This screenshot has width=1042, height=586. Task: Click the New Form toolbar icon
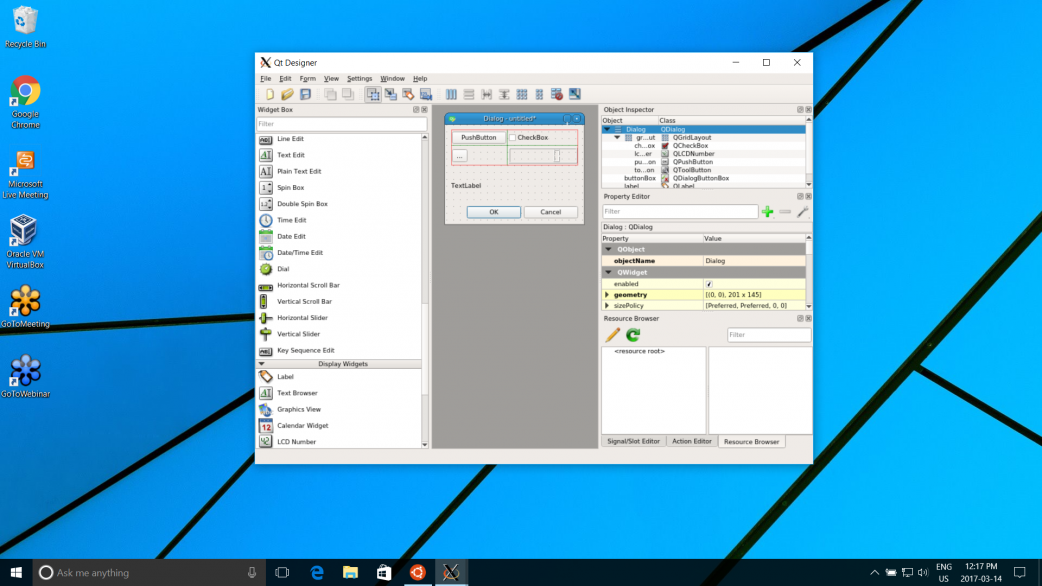coord(269,94)
